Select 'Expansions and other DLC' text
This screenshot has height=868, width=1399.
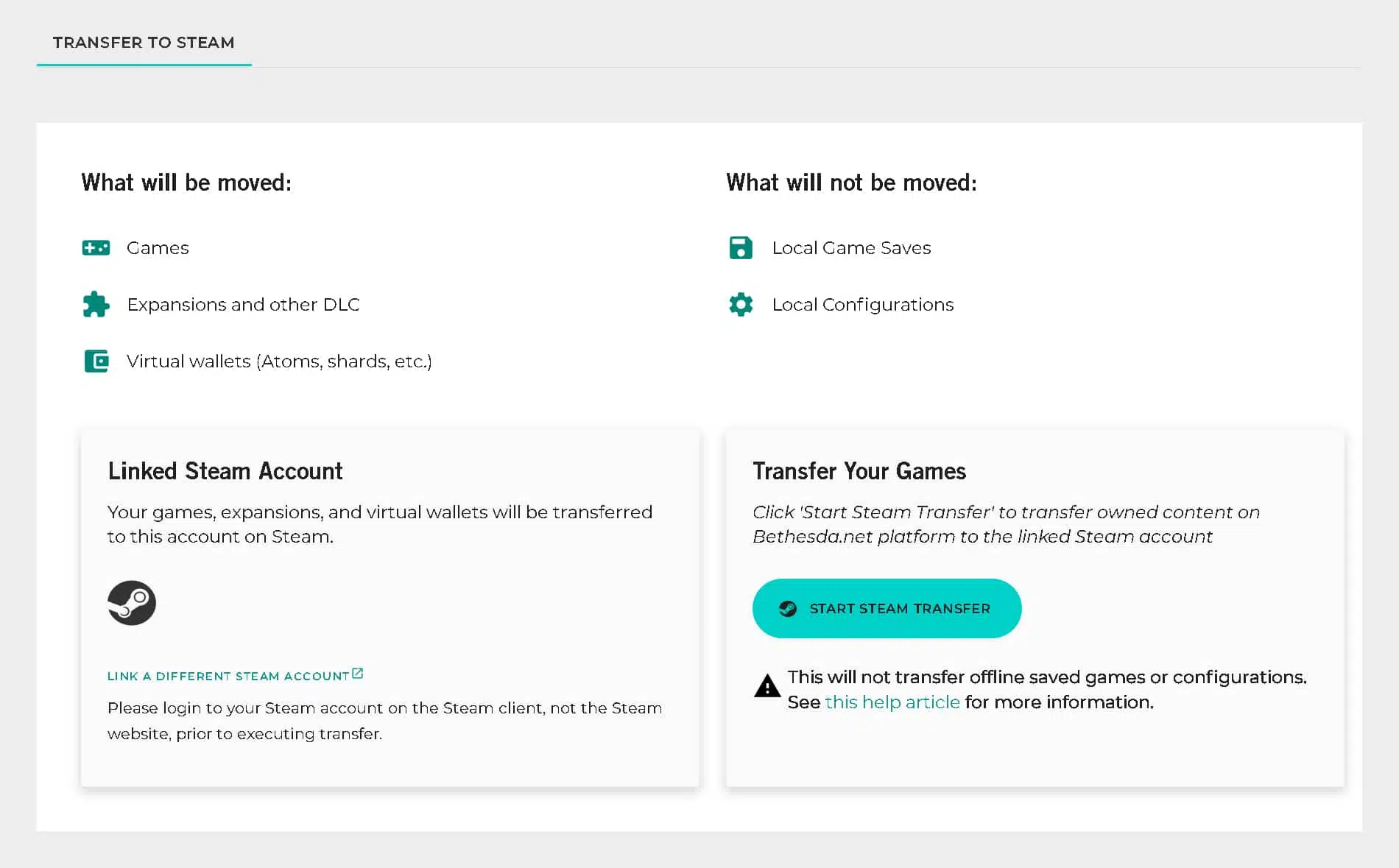243,305
